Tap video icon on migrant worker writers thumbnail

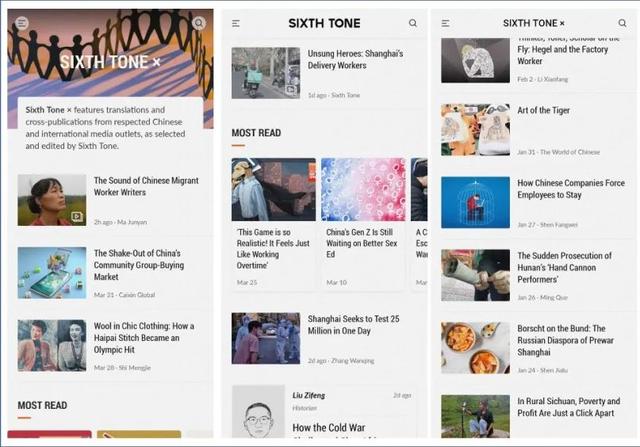tap(77, 216)
